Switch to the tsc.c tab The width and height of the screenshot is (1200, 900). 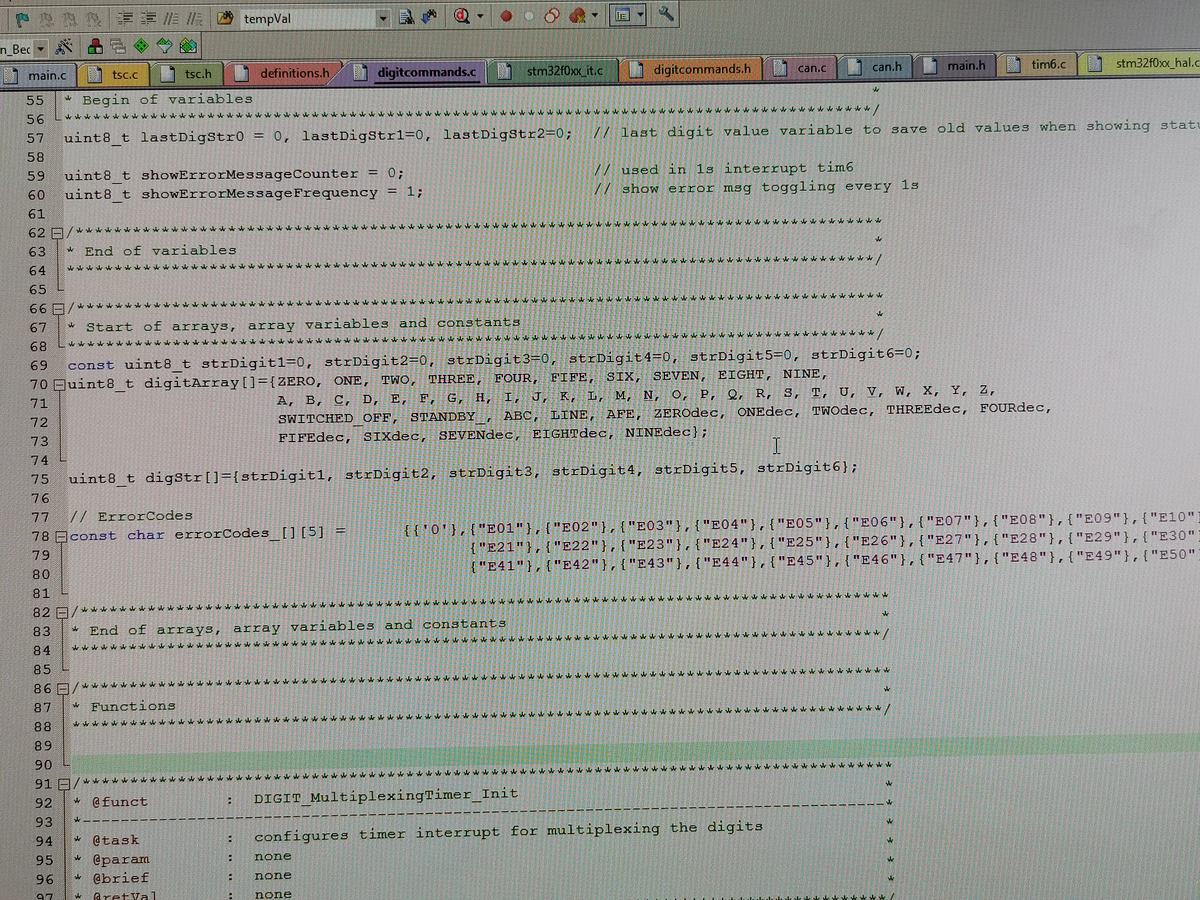click(115, 74)
